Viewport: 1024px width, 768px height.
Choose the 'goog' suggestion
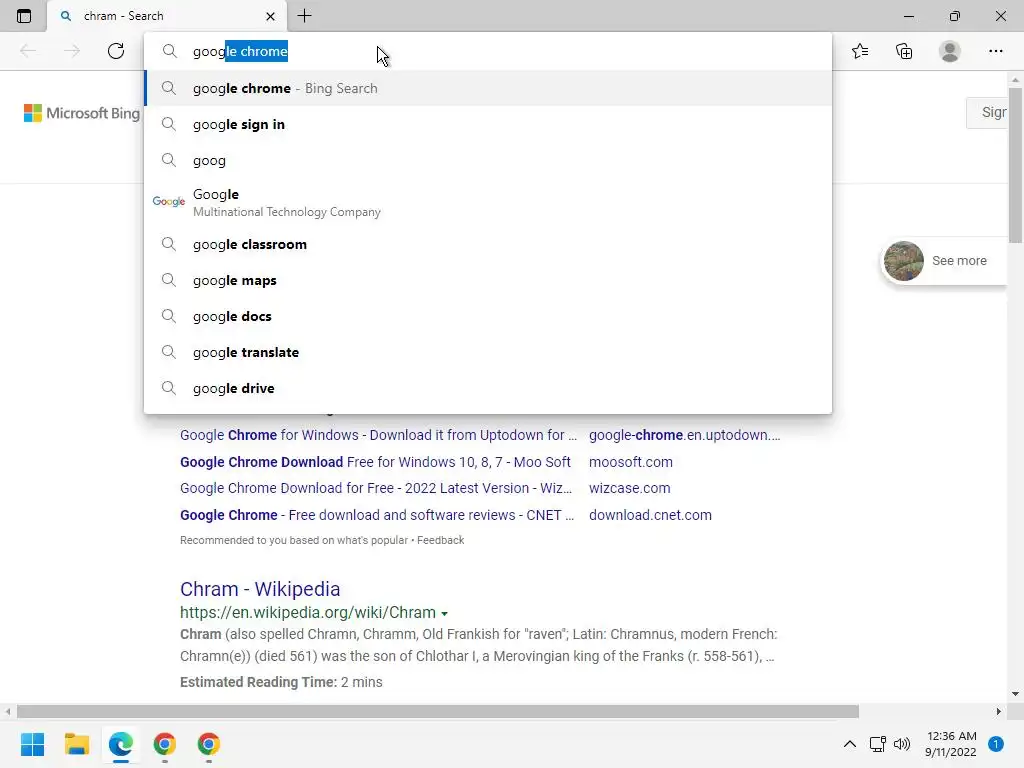coord(488,160)
